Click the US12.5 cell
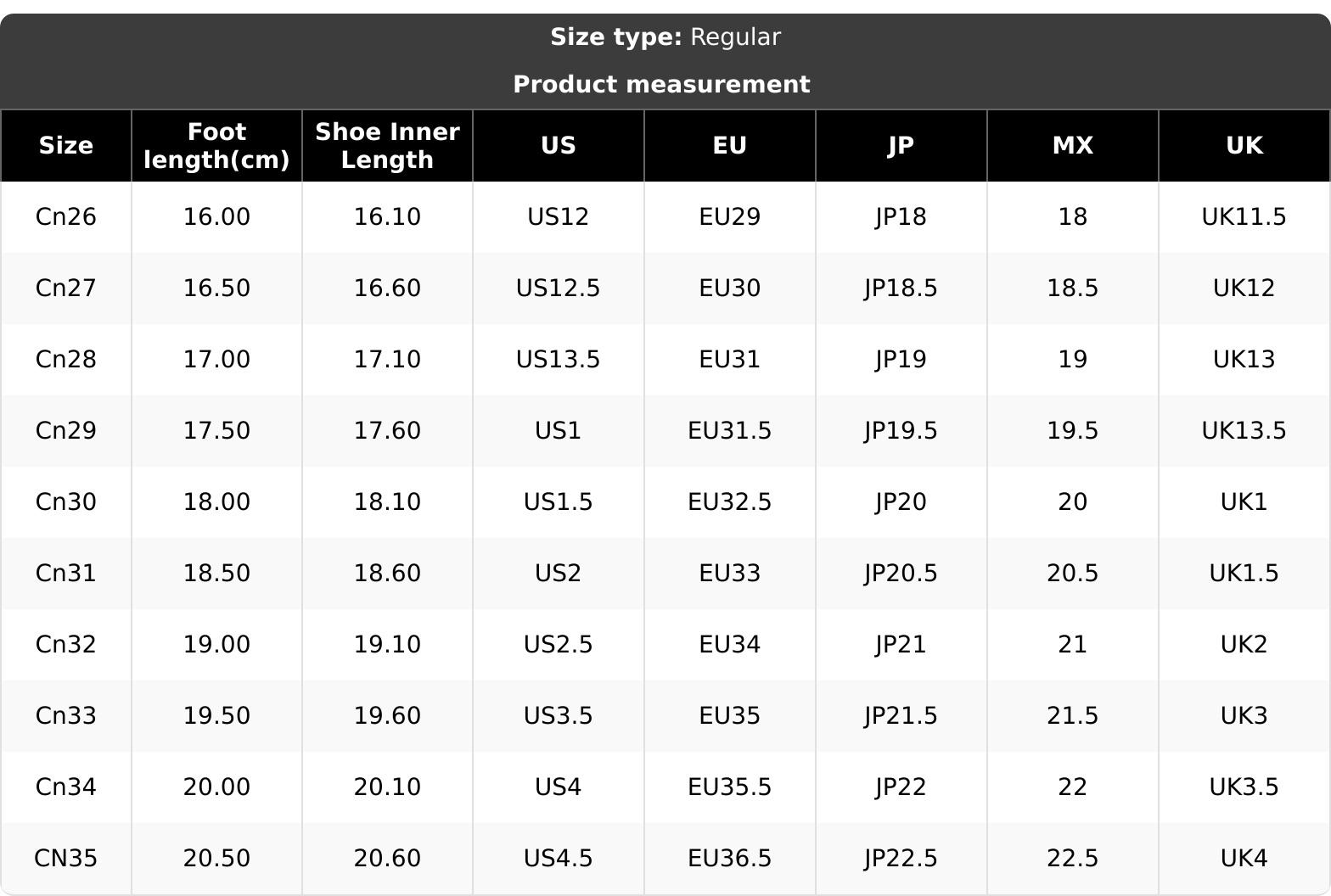Screen dimensions: 1331x896 [559, 288]
